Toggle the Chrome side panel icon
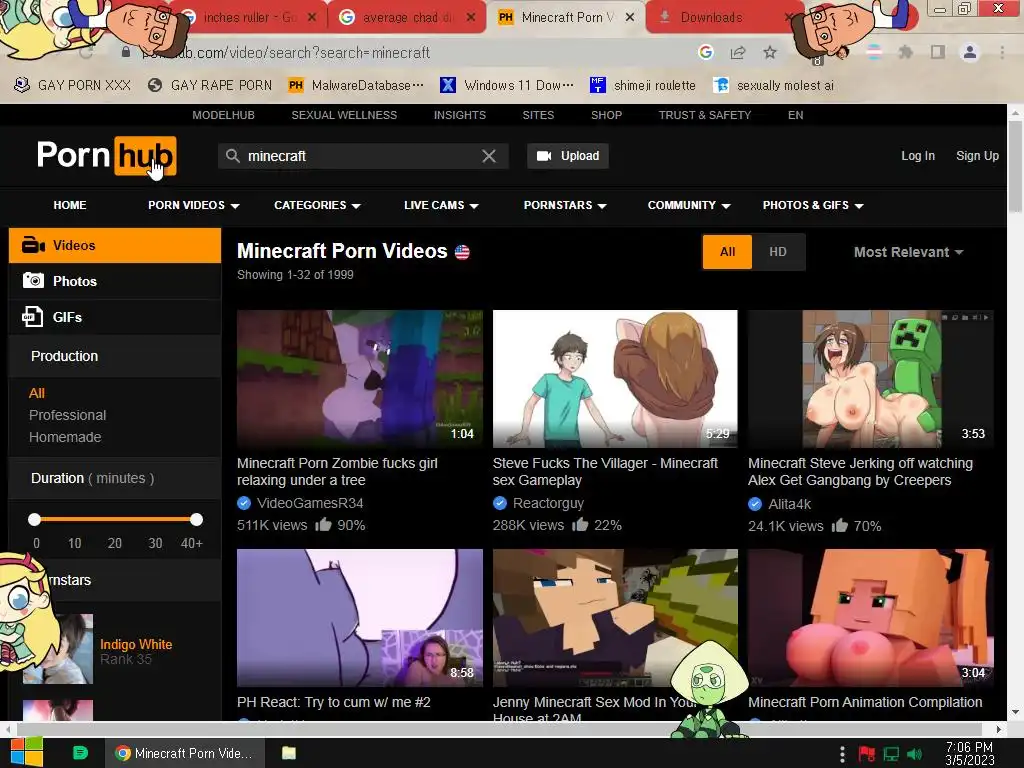Screen dimensions: 1024x768 tap(938, 52)
